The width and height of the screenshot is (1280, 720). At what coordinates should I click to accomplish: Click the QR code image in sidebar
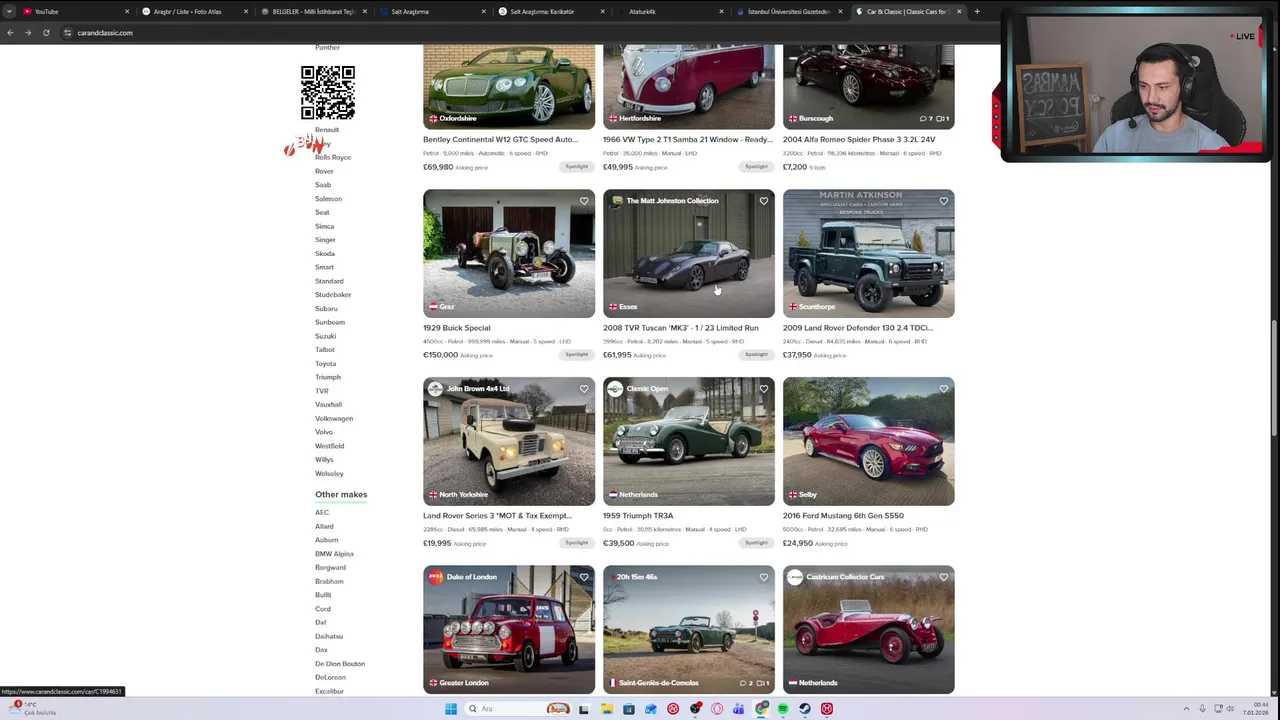click(328, 93)
